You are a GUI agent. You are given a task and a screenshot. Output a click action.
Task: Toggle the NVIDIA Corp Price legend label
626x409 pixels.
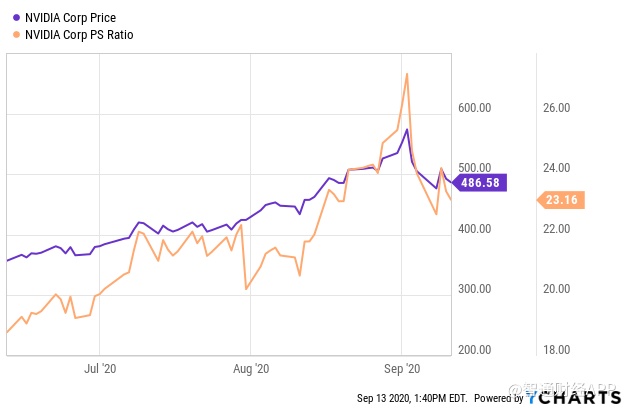click(x=71, y=18)
